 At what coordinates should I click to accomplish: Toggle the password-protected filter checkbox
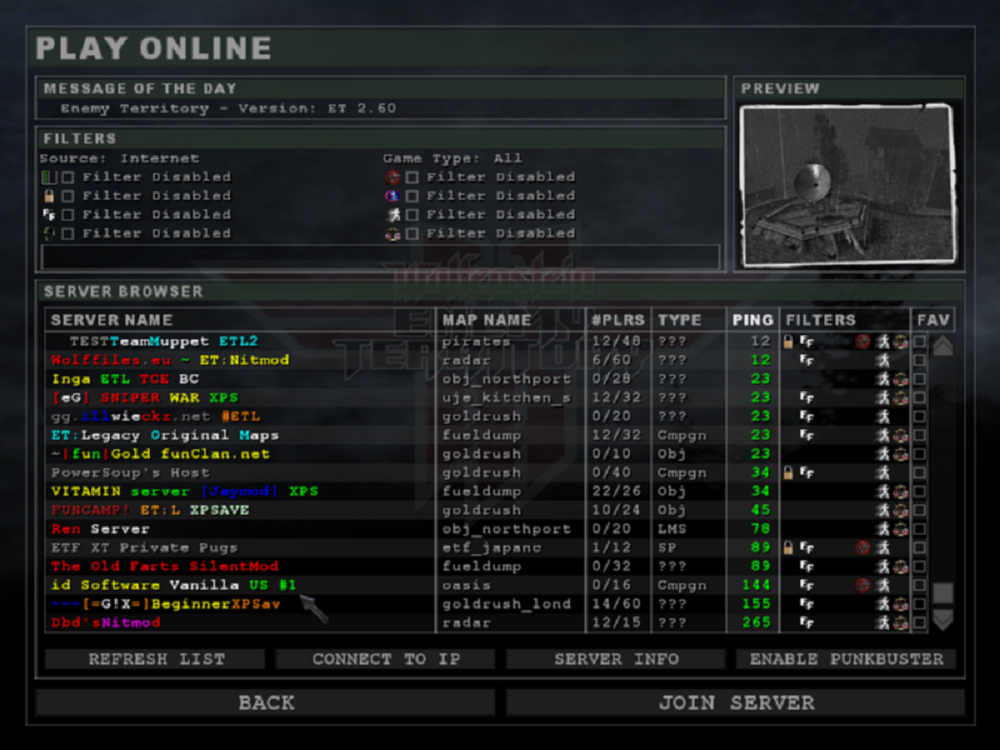(x=68, y=196)
